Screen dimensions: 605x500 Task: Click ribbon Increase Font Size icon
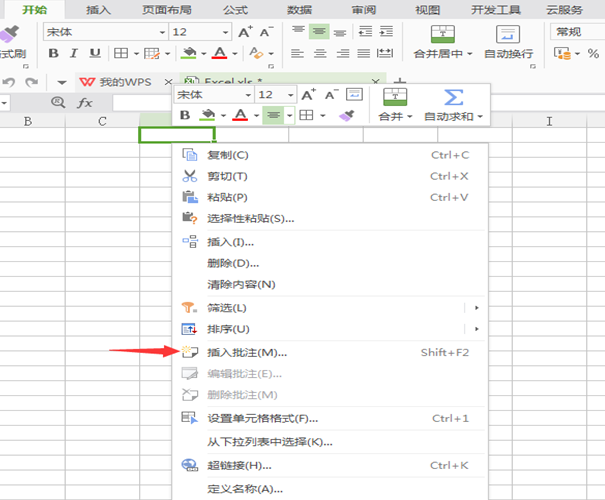pos(245,32)
